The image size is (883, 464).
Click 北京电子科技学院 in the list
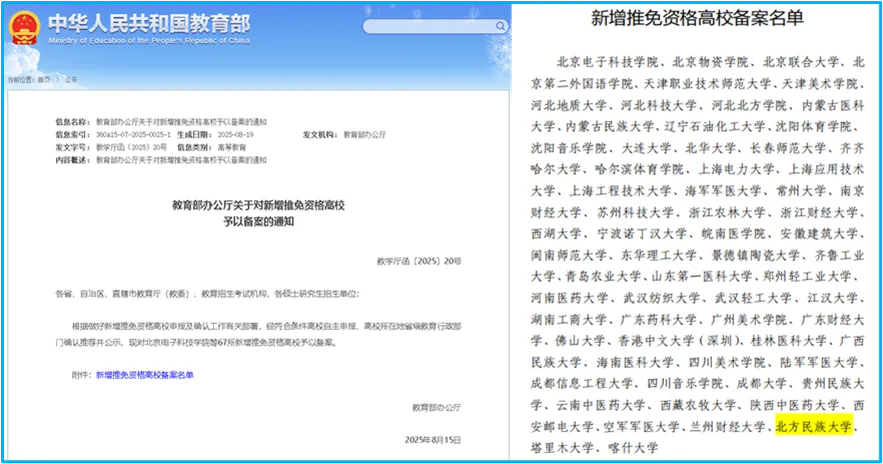pyautogui.click(x=607, y=62)
